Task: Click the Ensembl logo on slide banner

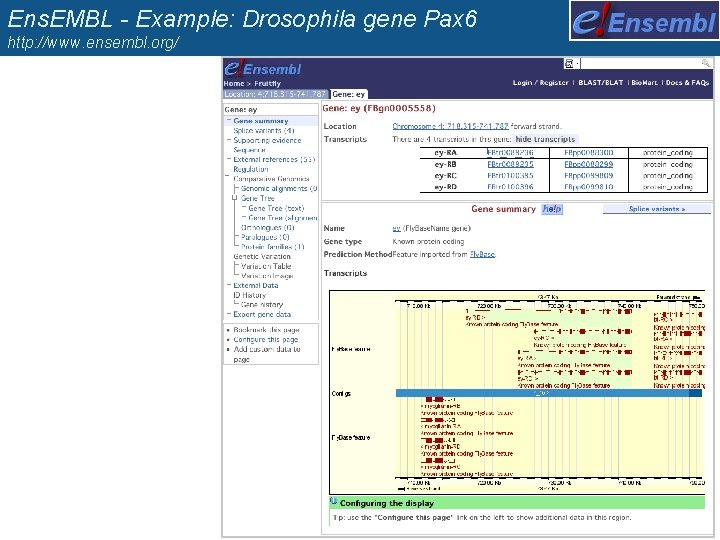Action: pos(644,20)
